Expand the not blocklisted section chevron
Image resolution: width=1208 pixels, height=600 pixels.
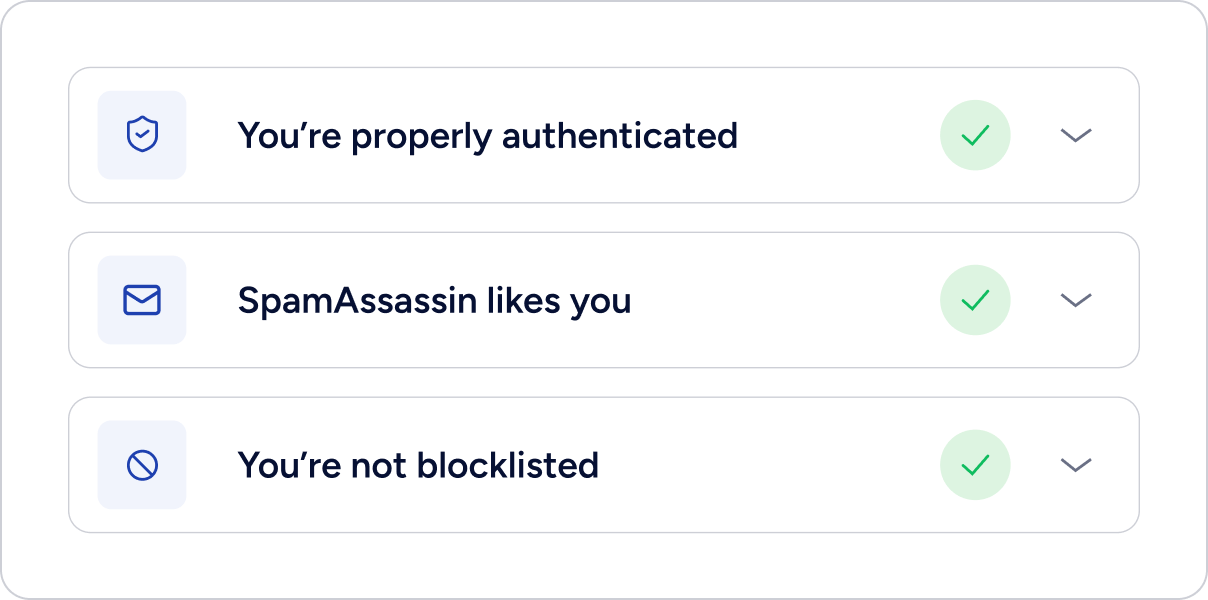(x=1076, y=465)
